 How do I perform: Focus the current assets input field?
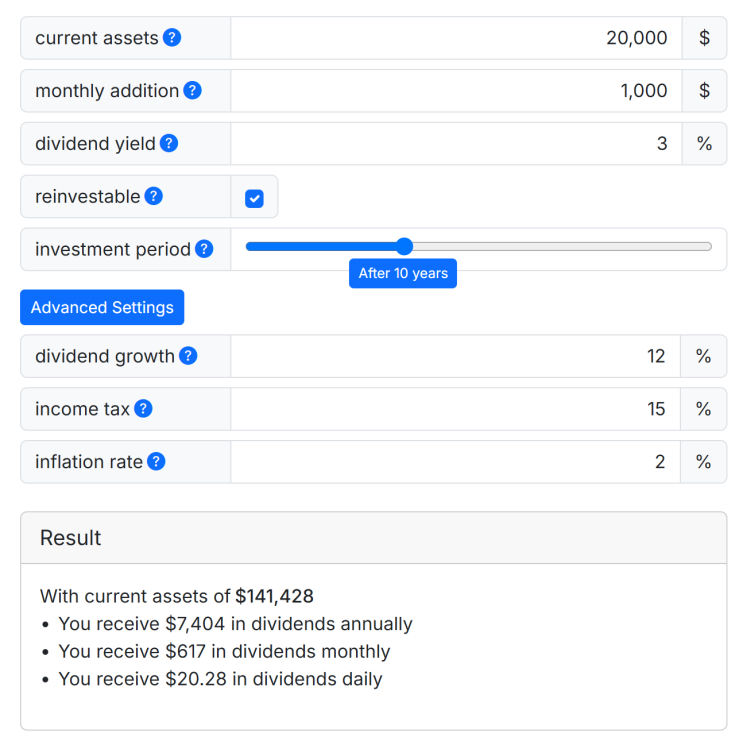point(456,38)
